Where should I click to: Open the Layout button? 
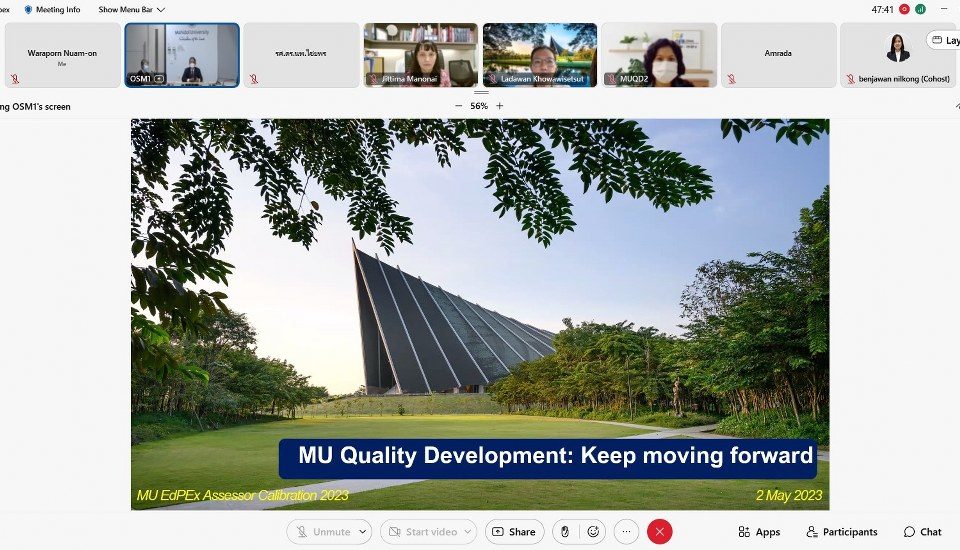point(944,40)
